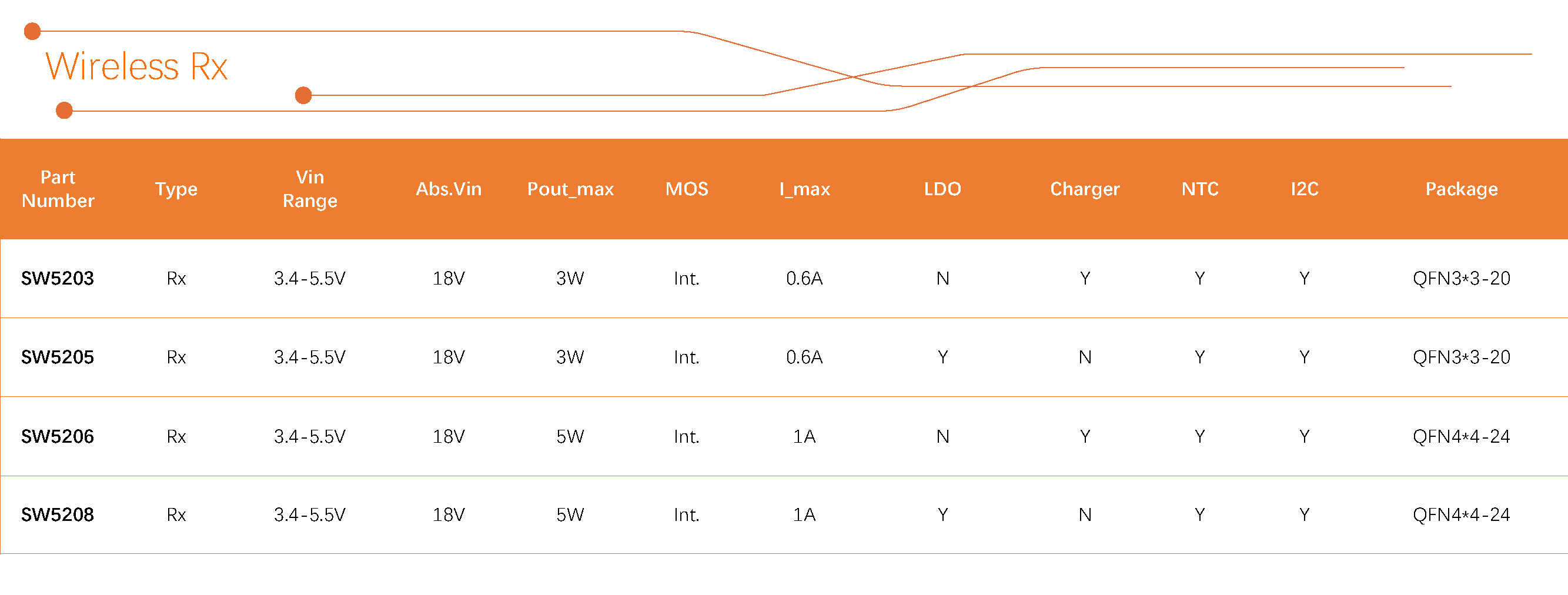Screen dimensions: 1568x595
Task: Click the LDO column header
Action: point(942,189)
